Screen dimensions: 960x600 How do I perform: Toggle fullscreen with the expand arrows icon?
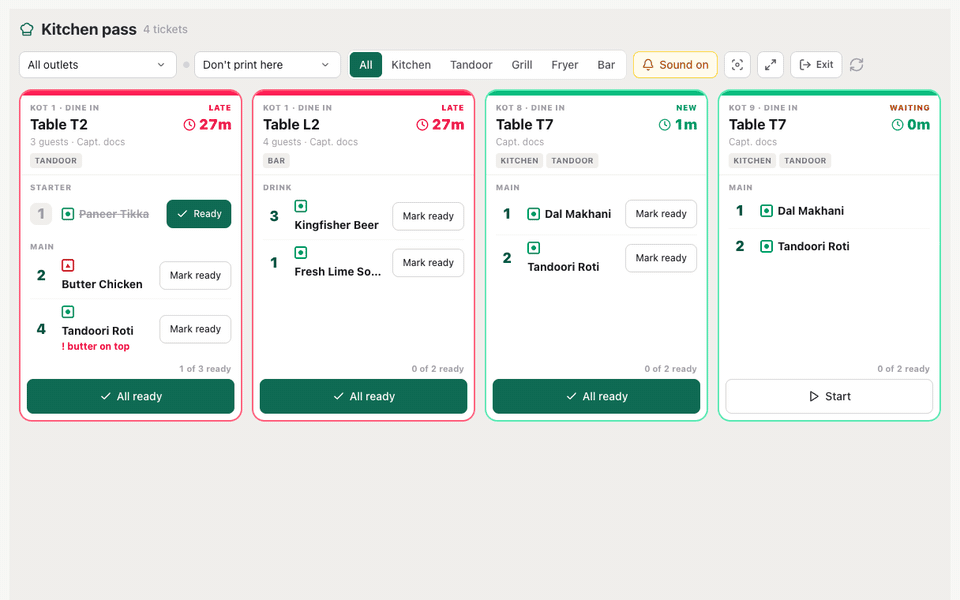(x=770, y=65)
